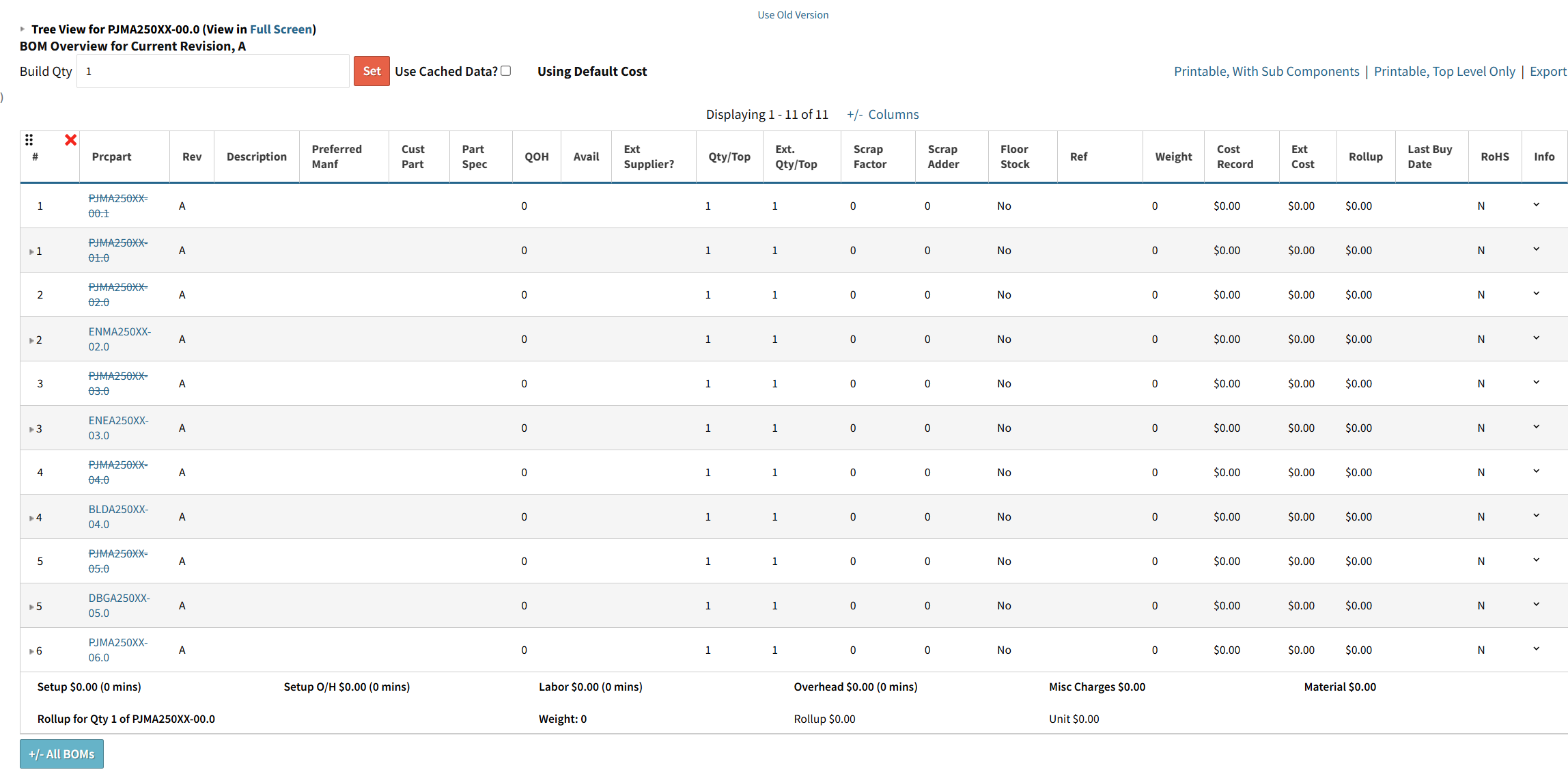Open info chevron for DBGA250XX-05.0 row

[1536, 605]
